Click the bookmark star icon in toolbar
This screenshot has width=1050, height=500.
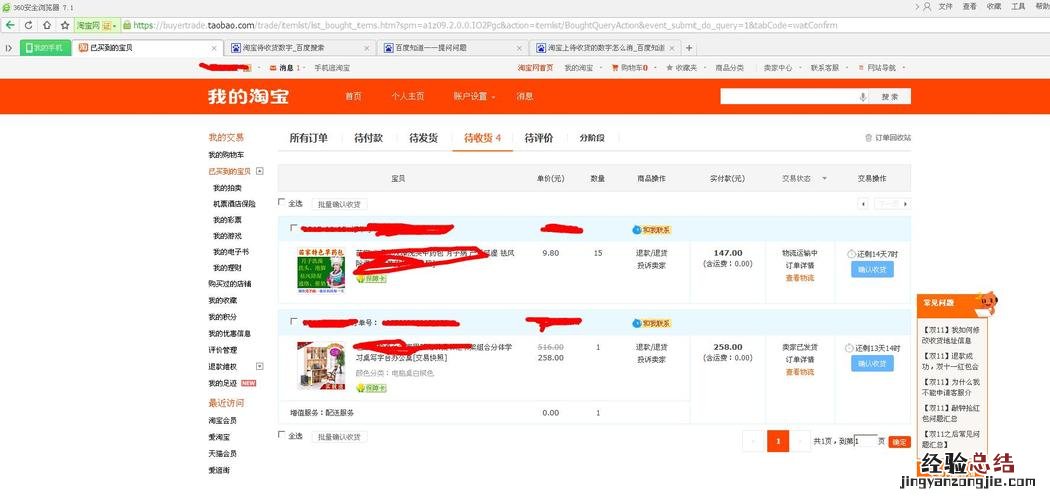(66, 25)
